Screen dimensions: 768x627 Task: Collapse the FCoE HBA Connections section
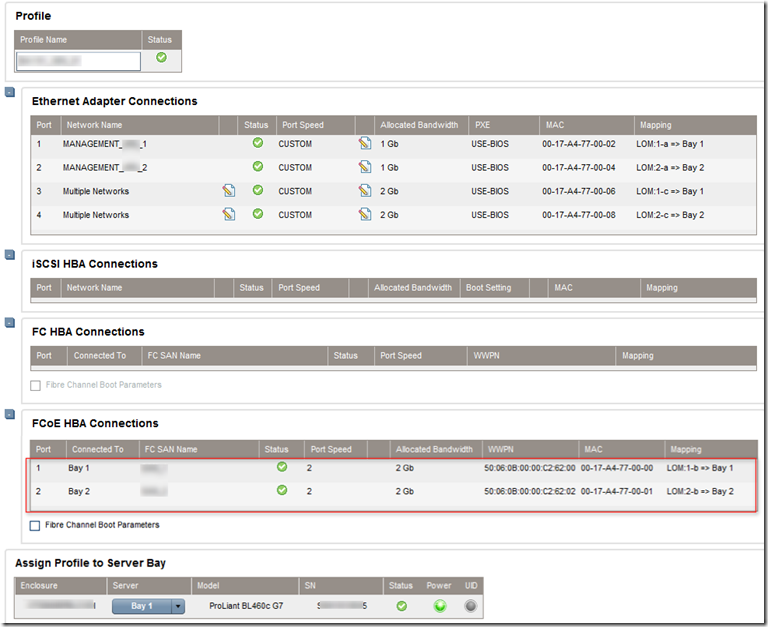(x=10, y=414)
